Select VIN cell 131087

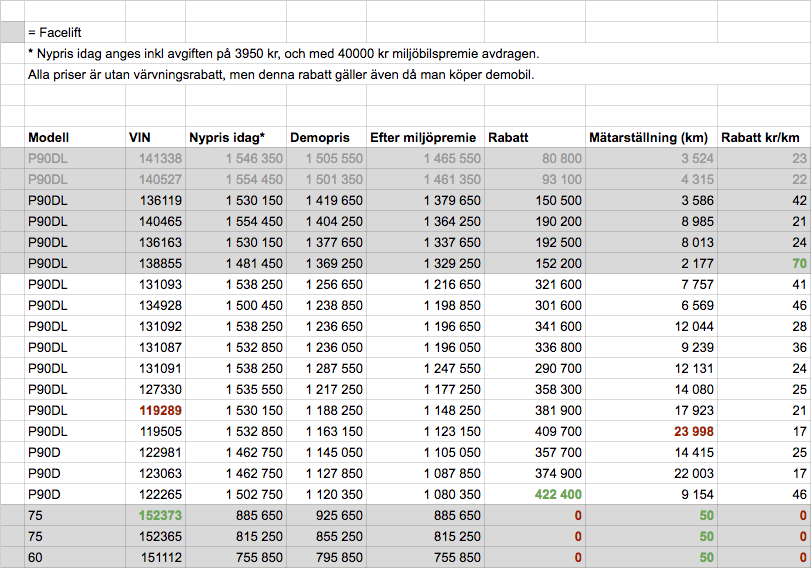(x=155, y=347)
